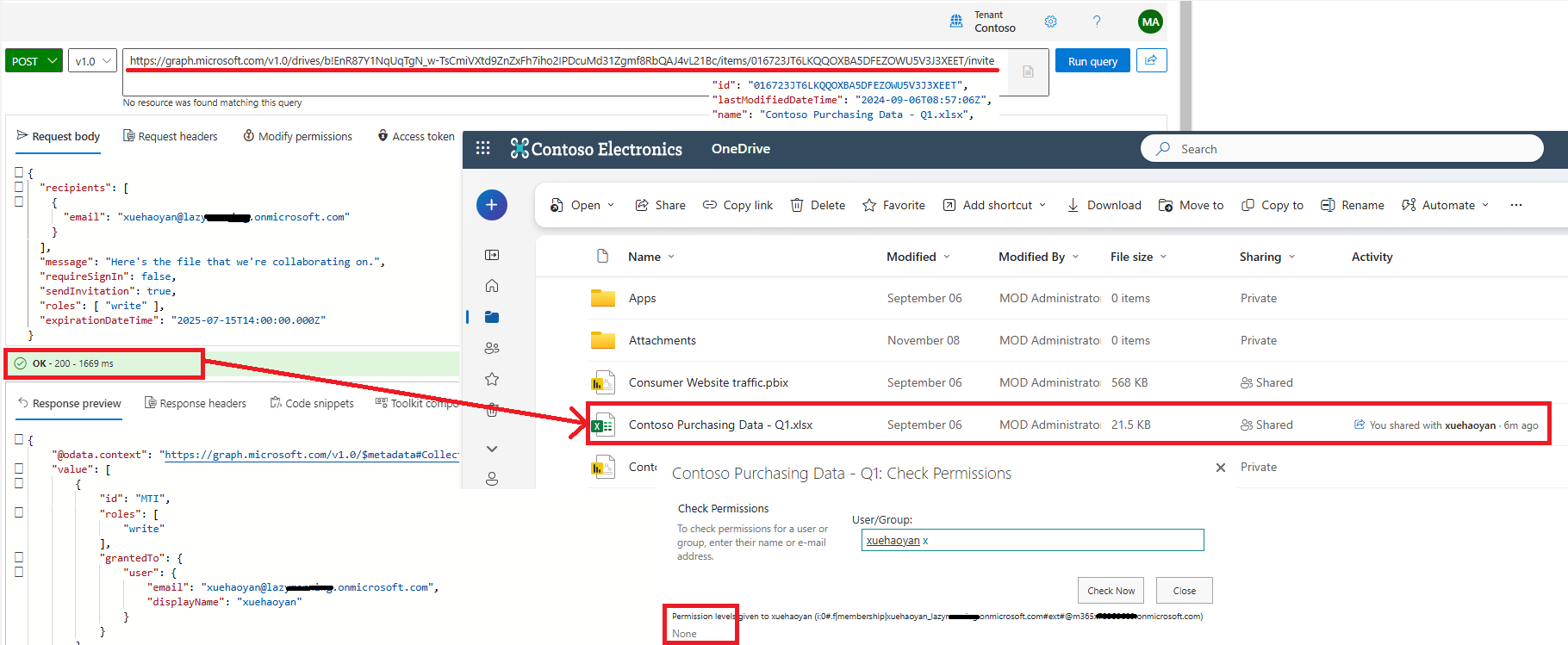
Task: Open the Name column sort dropdown
Action: [672, 257]
